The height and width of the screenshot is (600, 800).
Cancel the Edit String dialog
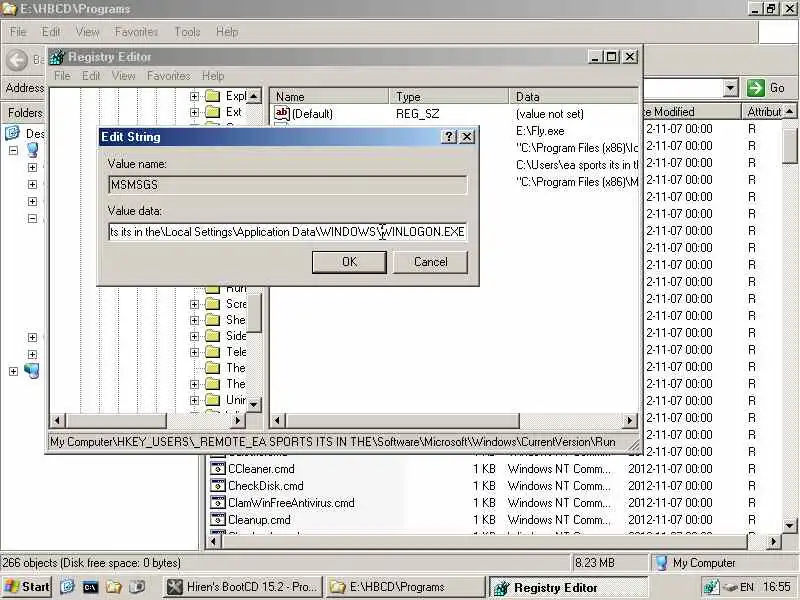(x=430, y=262)
